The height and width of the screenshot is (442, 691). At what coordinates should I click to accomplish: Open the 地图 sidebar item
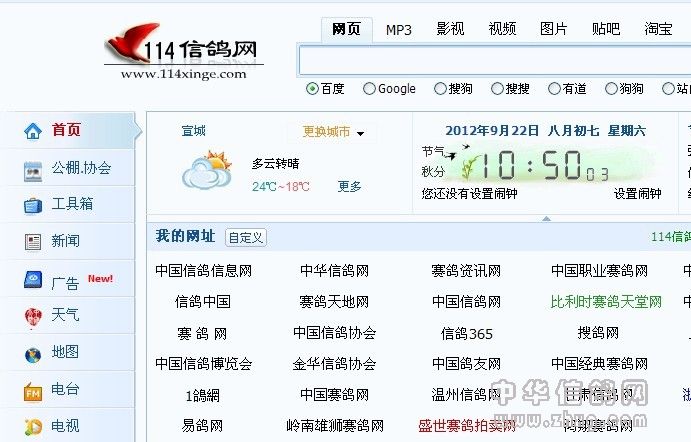tap(67, 353)
